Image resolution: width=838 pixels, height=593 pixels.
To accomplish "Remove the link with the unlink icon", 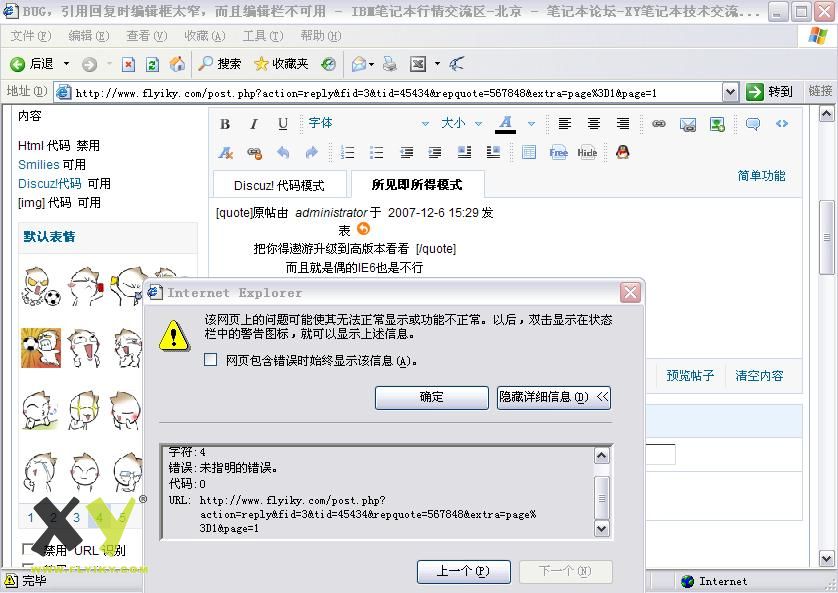I will pos(254,153).
